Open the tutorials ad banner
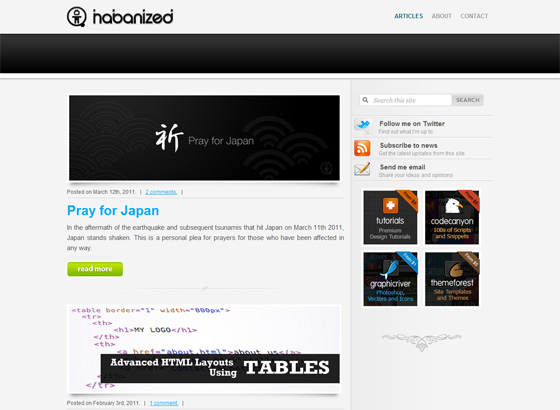This screenshot has height=410, width=560. [x=390, y=218]
